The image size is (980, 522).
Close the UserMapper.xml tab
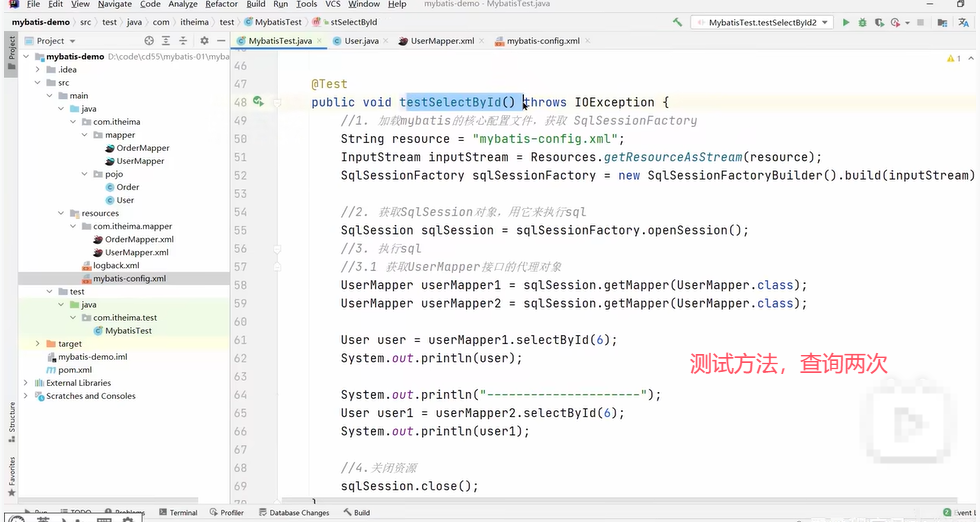coord(481,41)
